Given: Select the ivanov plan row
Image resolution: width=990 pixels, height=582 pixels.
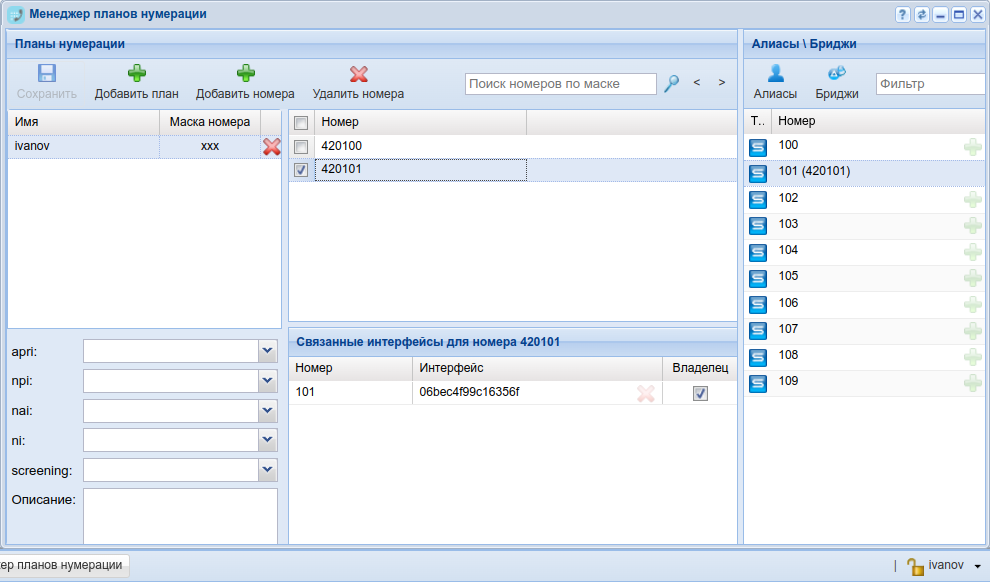Looking at the screenshot, I should [145, 146].
